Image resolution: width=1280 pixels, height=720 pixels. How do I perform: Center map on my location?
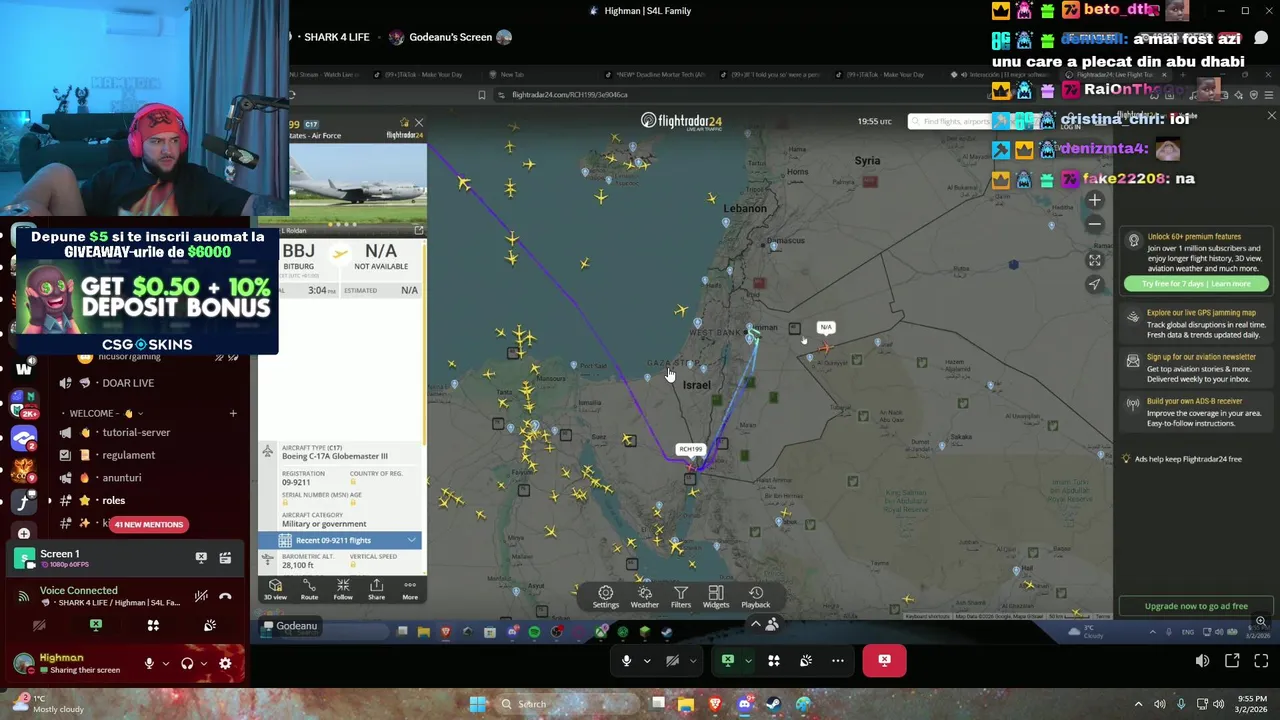[x=1095, y=284]
